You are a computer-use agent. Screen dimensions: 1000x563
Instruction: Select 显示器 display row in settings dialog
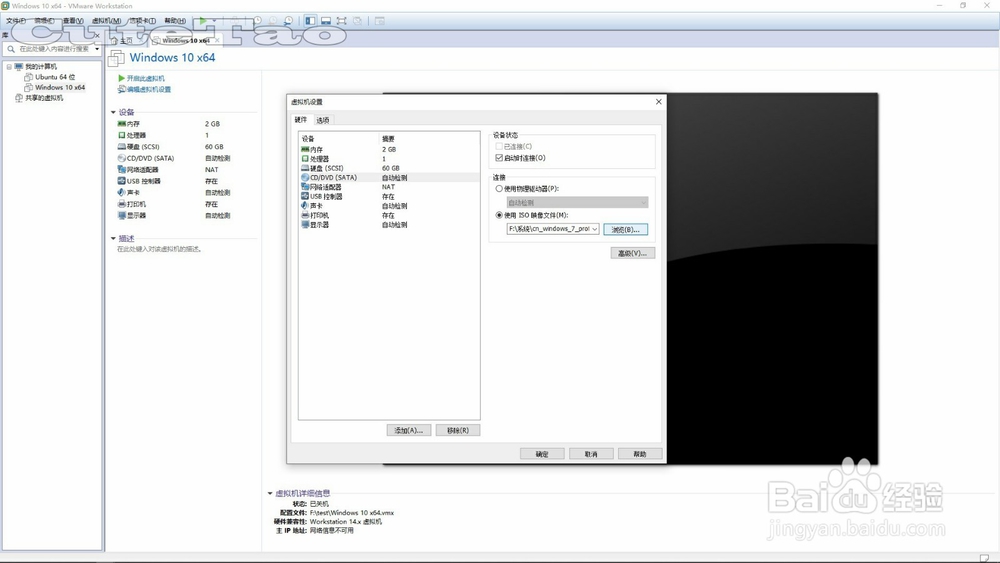[389, 224]
